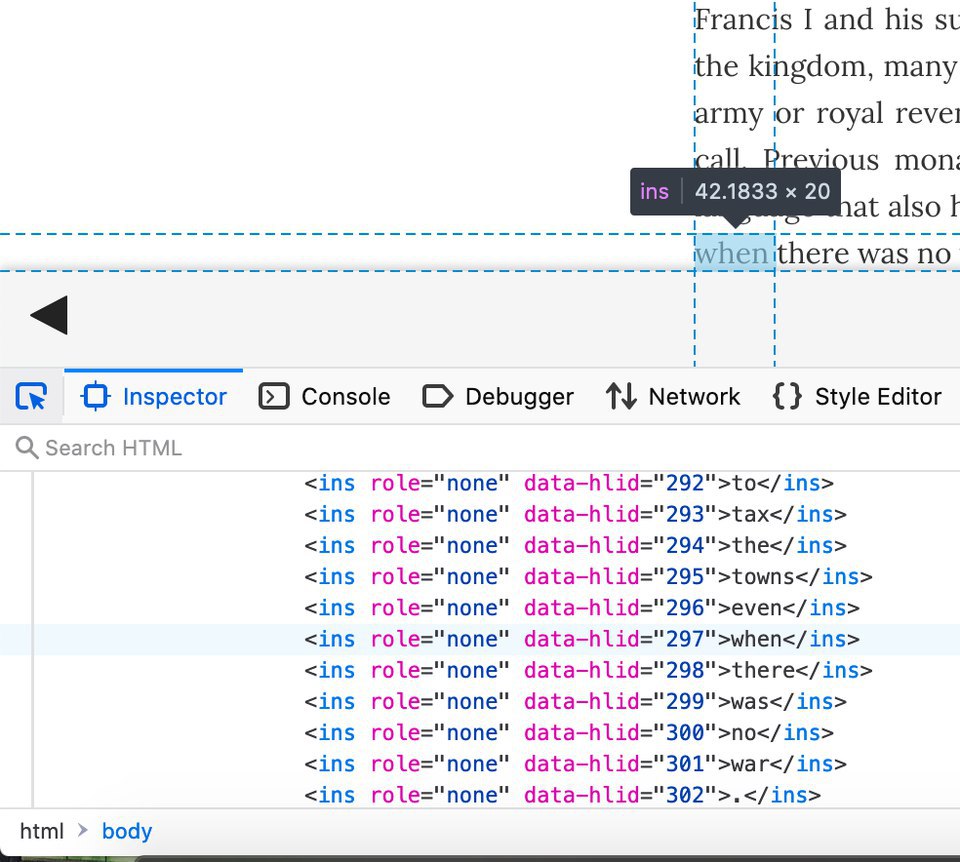Focus the Search HTML field
Viewport: 960px width, 862px height.
[480, 448]
